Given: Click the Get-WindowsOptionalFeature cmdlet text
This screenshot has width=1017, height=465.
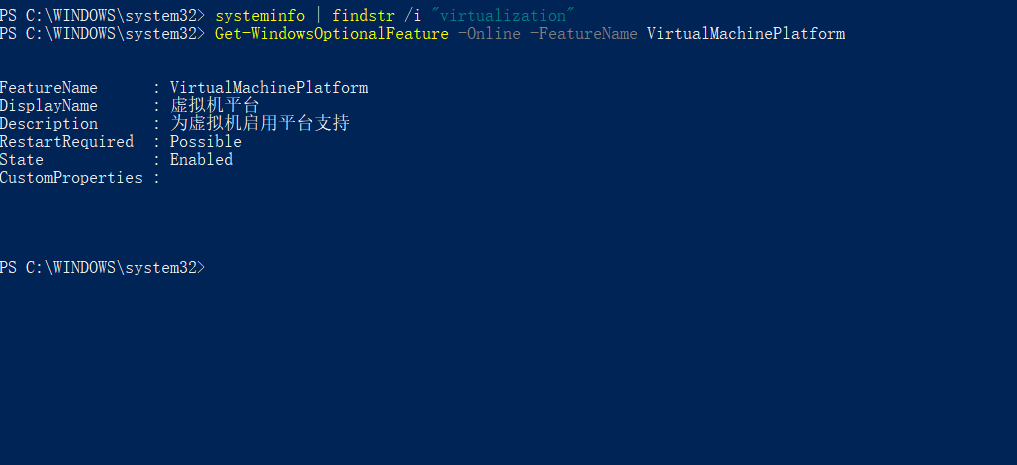Looking at the screenshot, I should [331, 34].
